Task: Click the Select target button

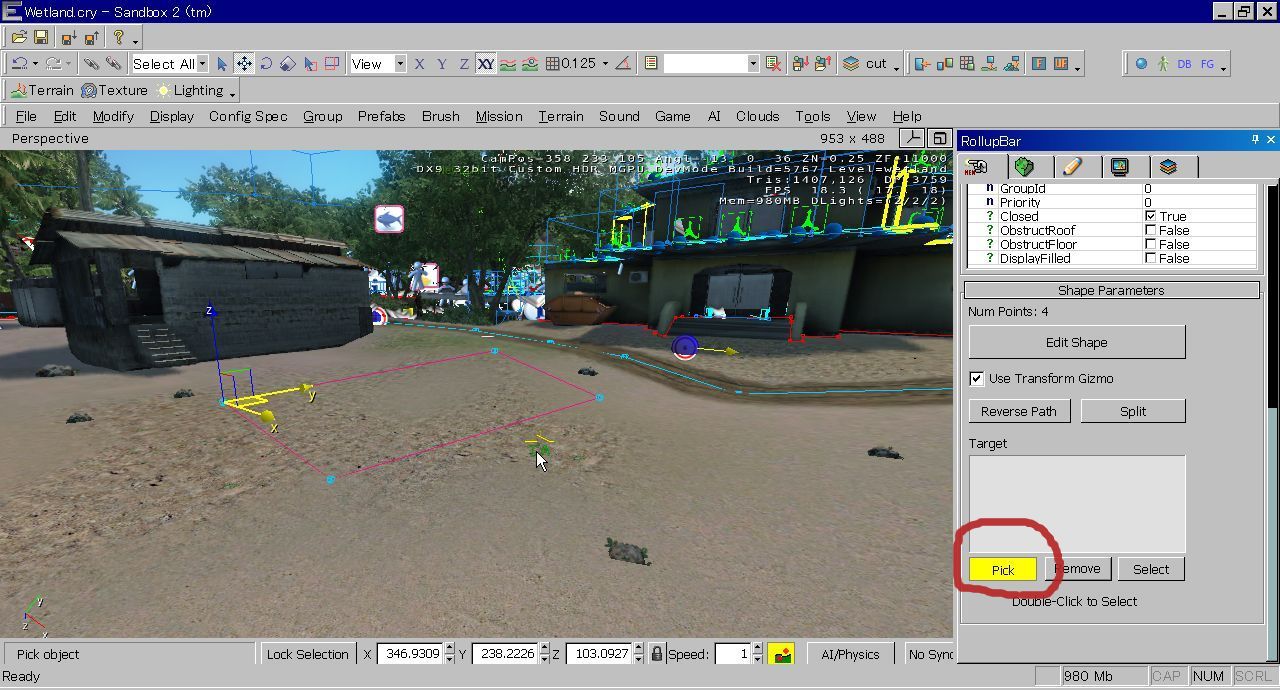Action: pyautogui.click(x=1151, y=569)
